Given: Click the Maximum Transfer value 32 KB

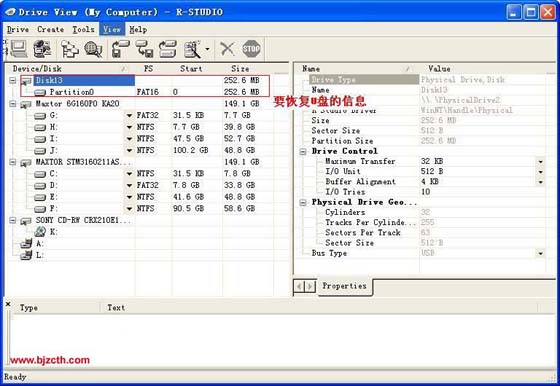Looking at the screenshot, I should [x=432, y=162].
